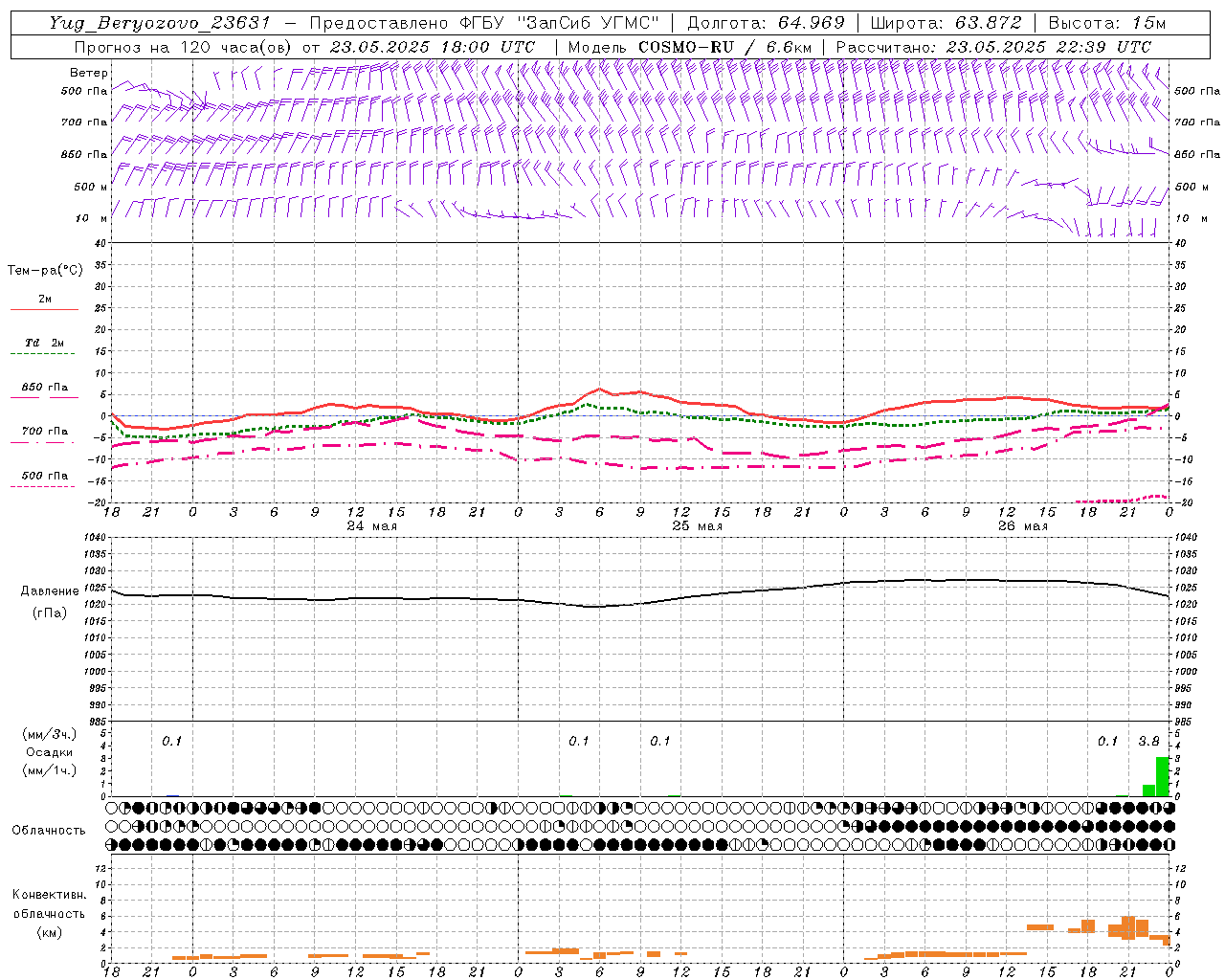Click the 850 гПа entry in temperature legend

click(45, 387)
